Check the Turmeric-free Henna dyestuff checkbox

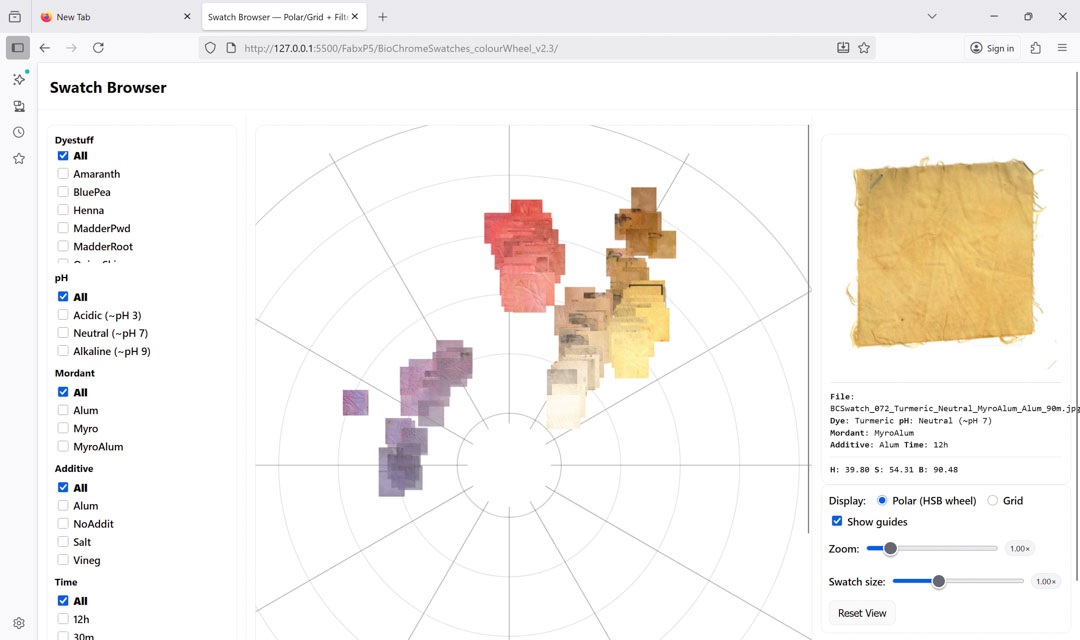[63, 210]
